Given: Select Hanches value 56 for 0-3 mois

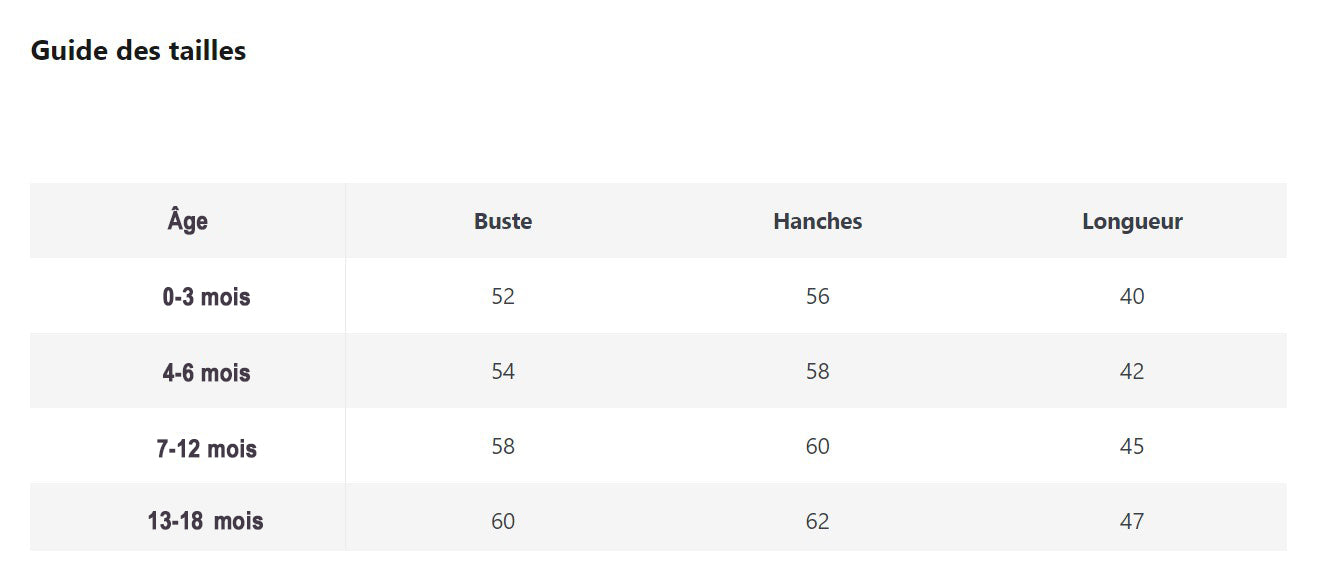Looking at the screenshot, I should (817, 297).
